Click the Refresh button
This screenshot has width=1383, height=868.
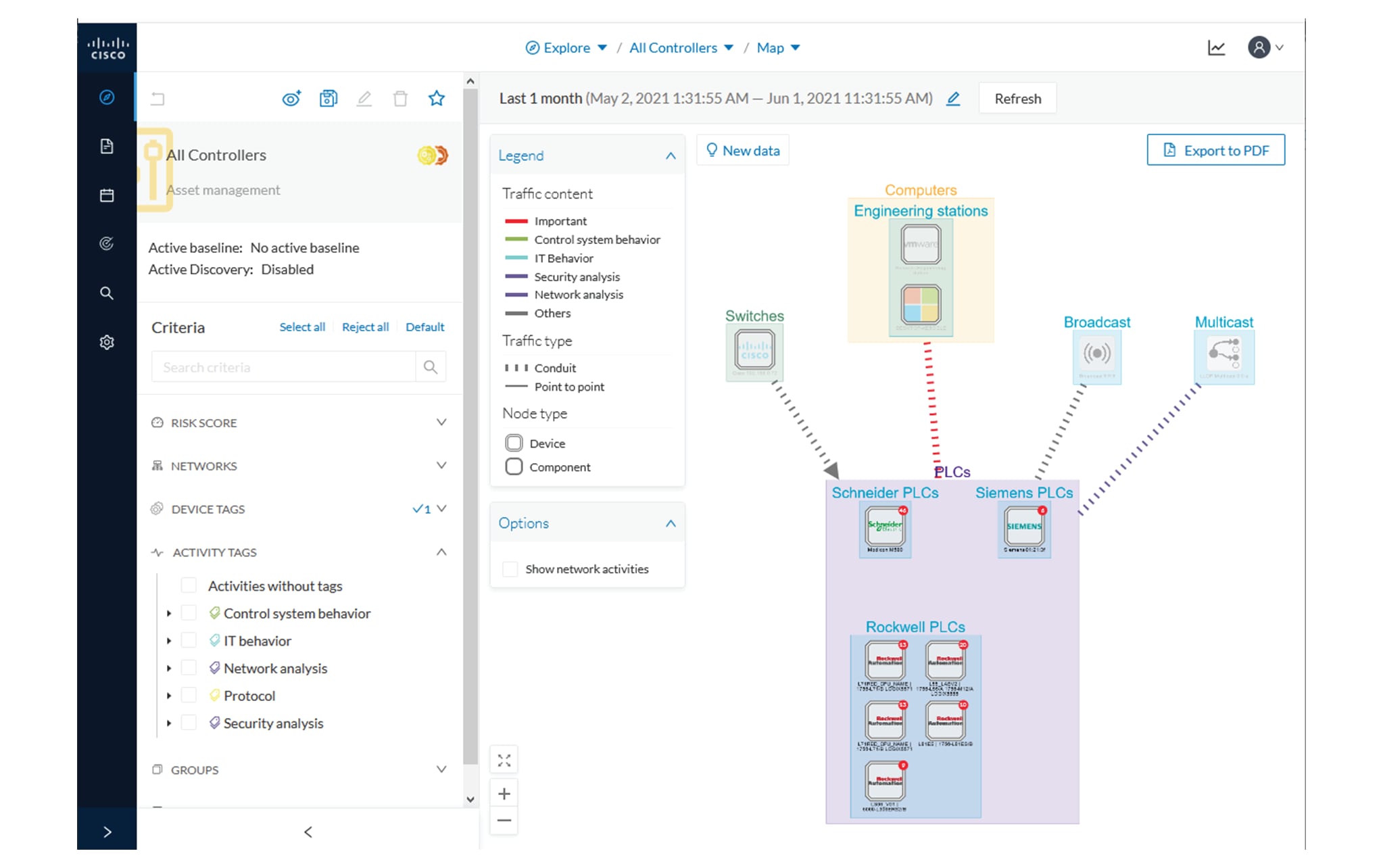[1018, 99]
